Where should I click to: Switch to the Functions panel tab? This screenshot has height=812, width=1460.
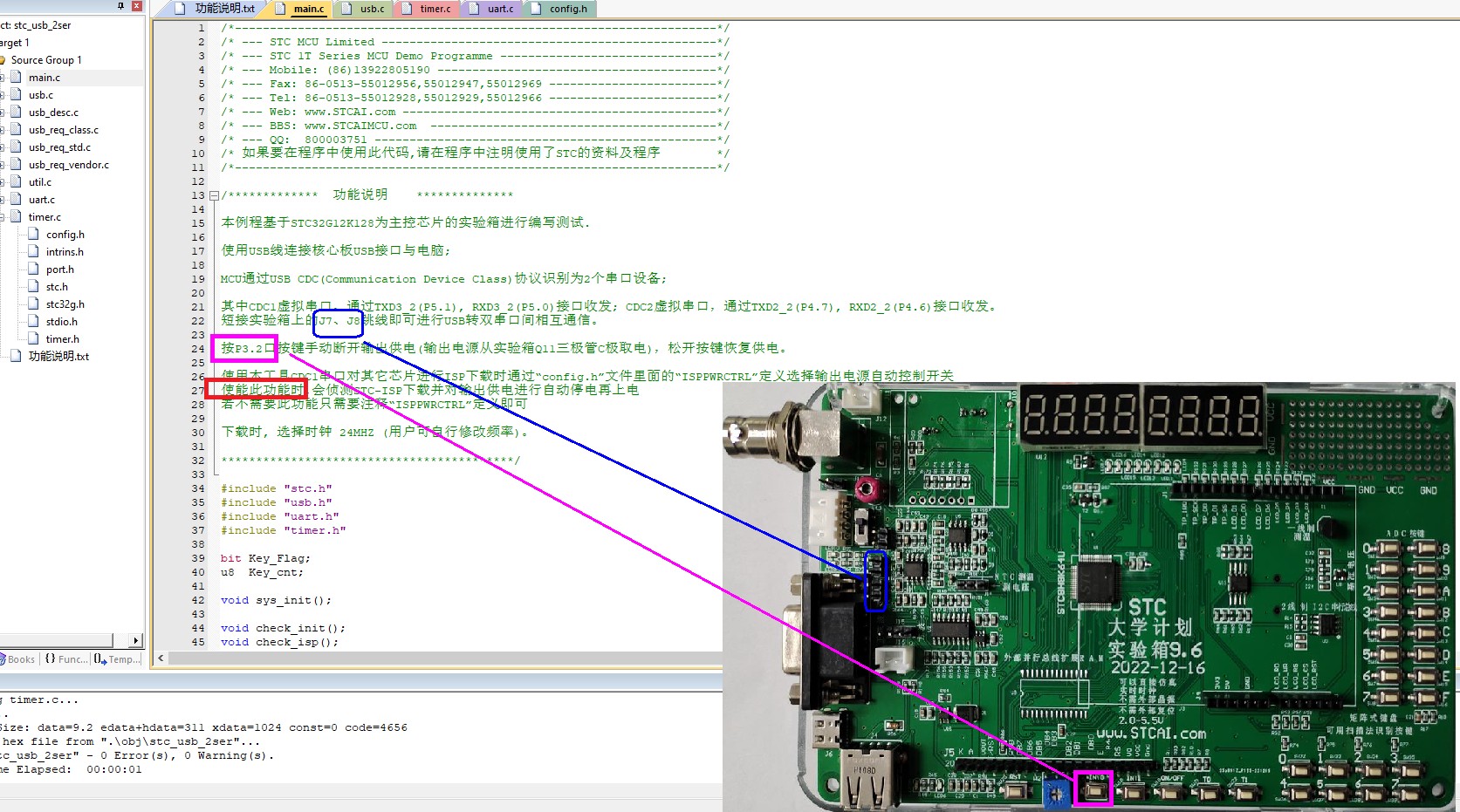coord(66,659)
